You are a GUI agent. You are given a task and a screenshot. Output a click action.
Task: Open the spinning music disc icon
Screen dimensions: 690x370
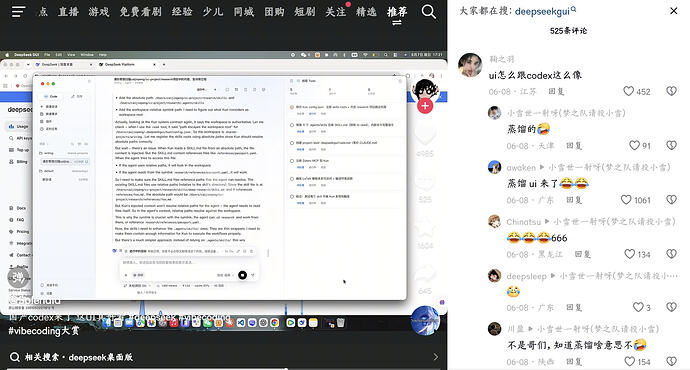click(425, 321)
